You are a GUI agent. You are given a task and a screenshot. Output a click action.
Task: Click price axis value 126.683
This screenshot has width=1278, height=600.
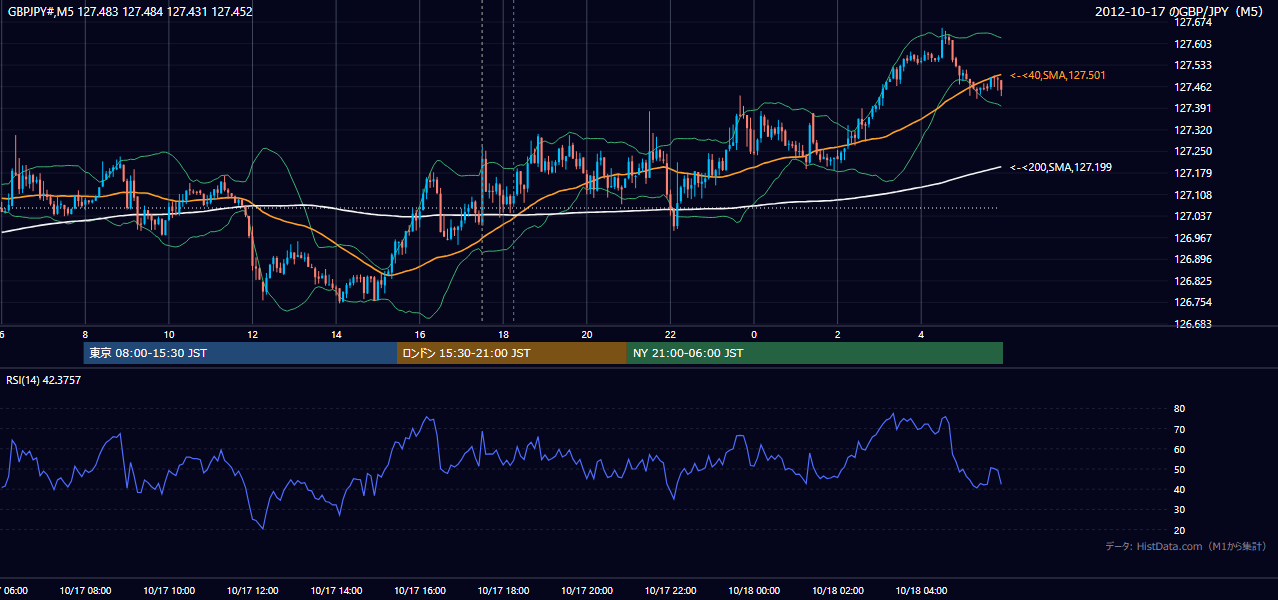[x=1194, y=325]
